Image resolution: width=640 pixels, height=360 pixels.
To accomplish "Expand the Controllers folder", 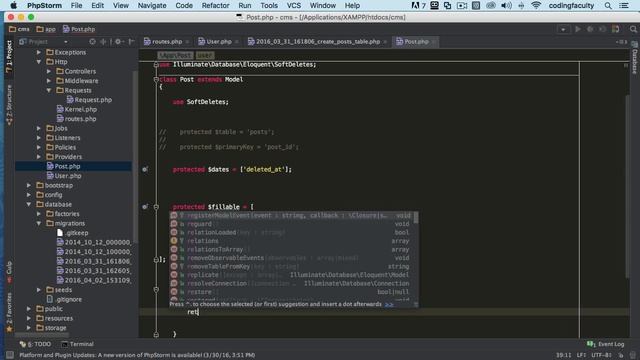I will 49,71.
